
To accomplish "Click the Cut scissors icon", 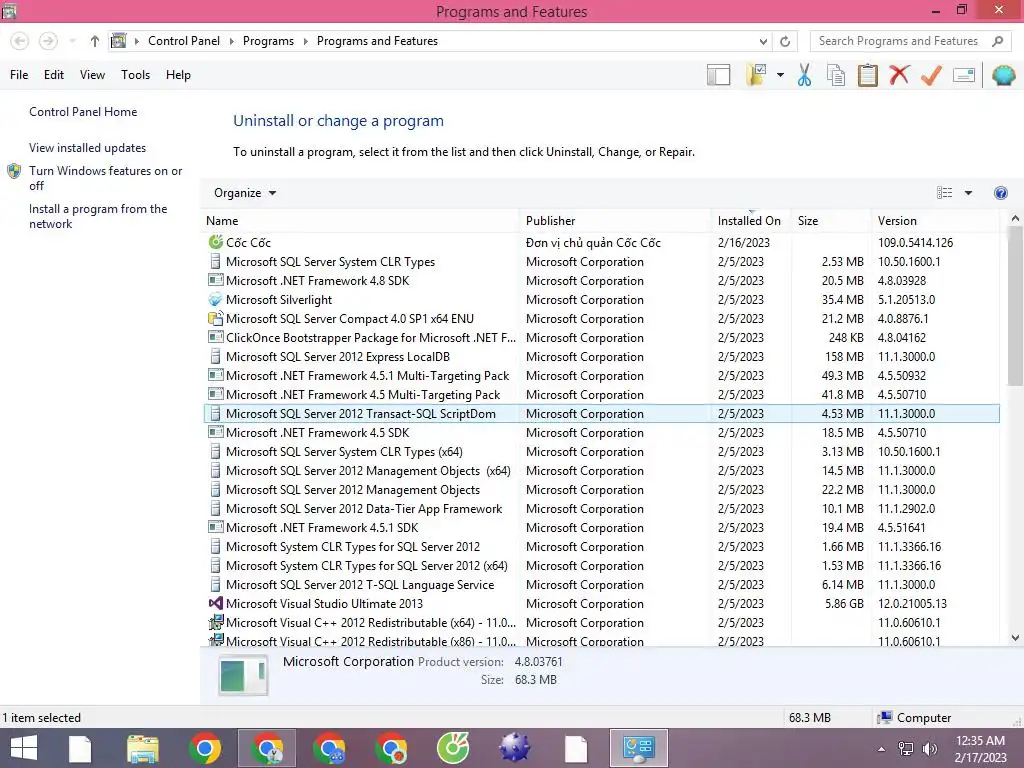I will point(804,75).
